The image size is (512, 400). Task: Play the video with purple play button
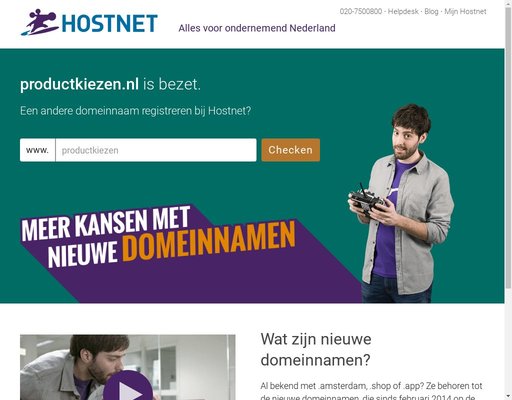tap(128, 387)
